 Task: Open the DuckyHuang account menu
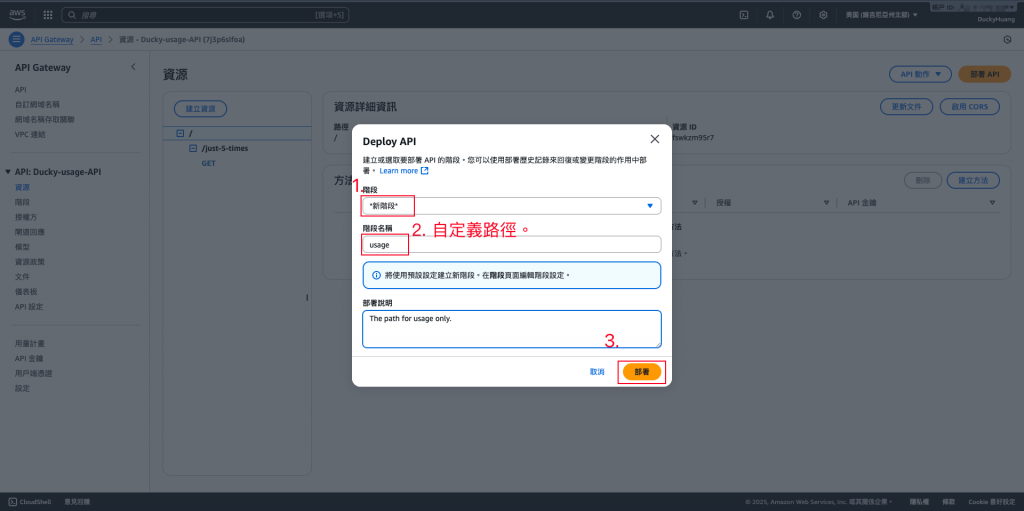(x=996, y=19)
